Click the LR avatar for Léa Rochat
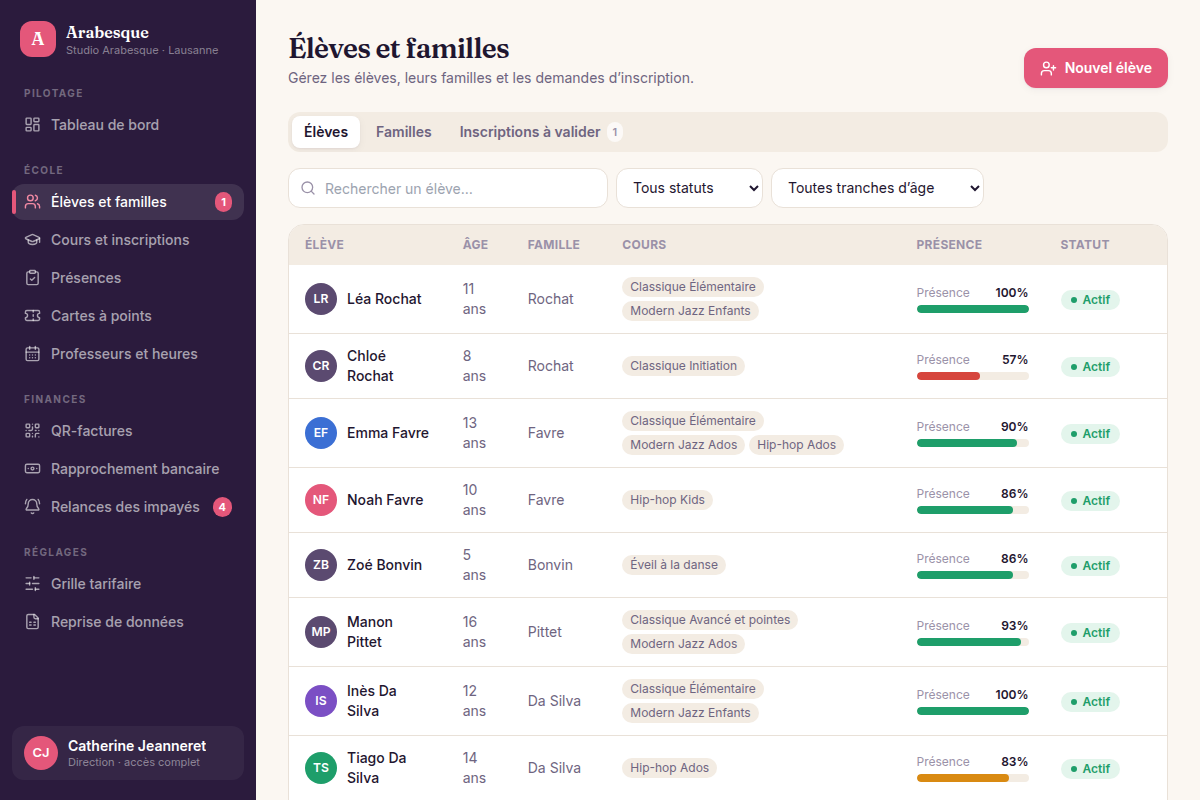The image size is (1200, 800). tap(321, 299)
